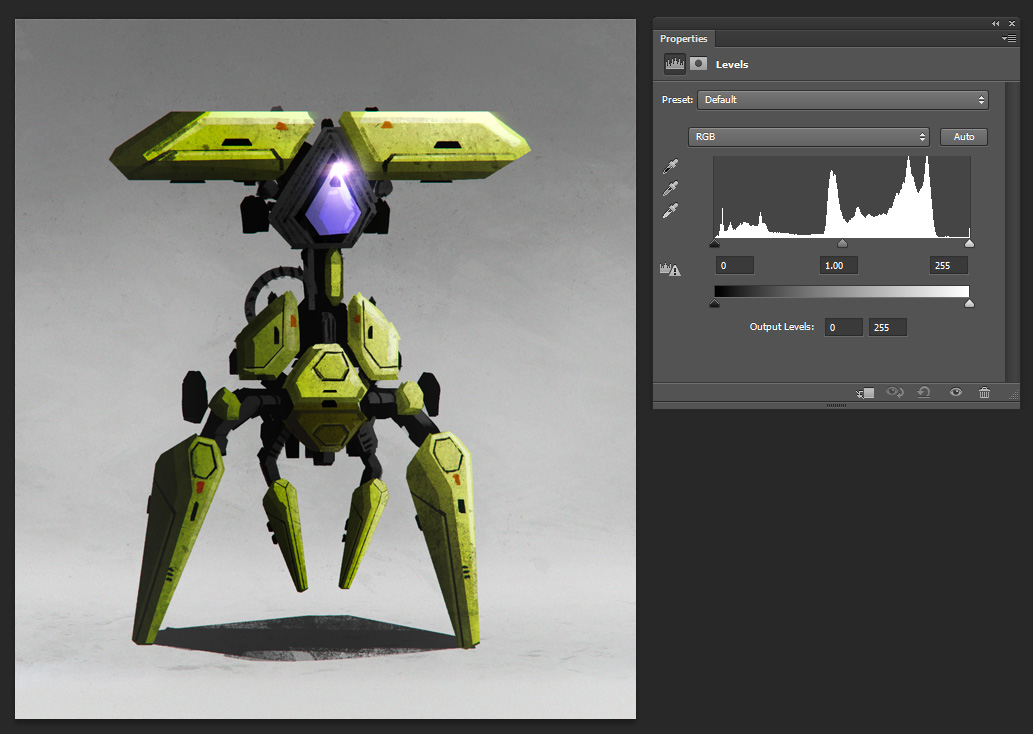
Task: Collapse the panel with double arrows
Action: pyautogui.click(x=996, y=23)
